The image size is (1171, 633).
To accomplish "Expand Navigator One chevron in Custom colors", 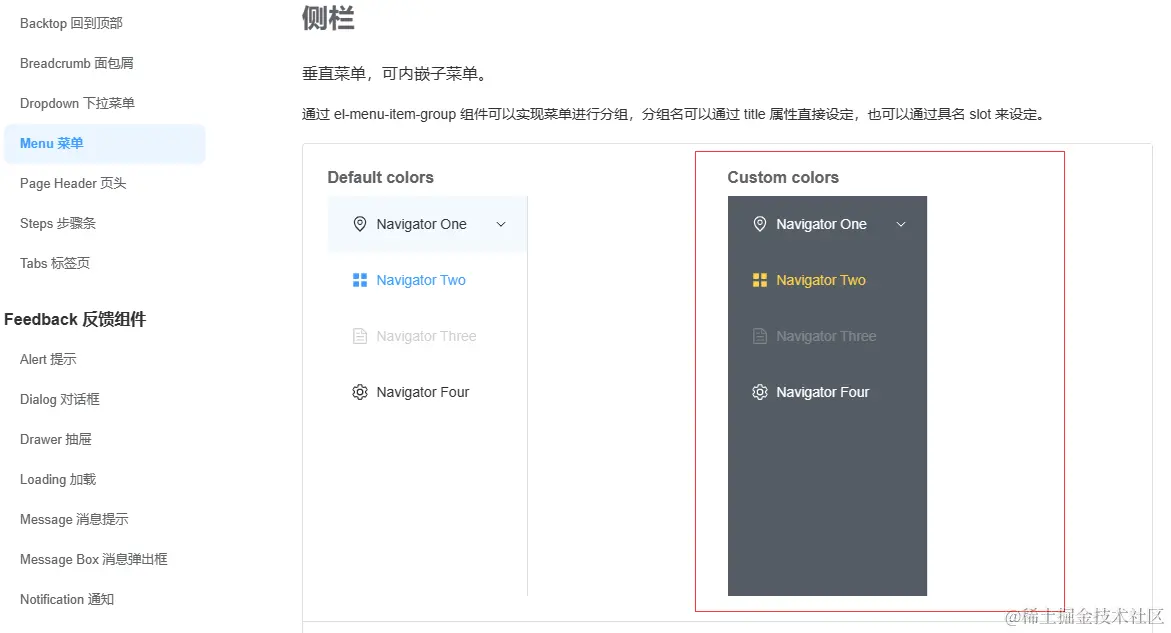I will pos(901,224).
